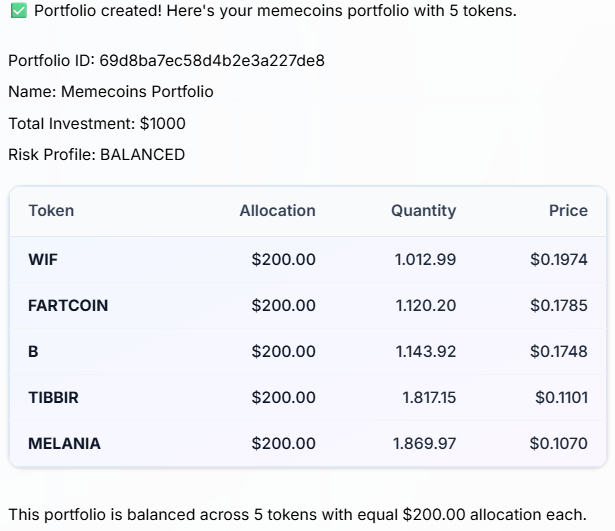
Task: Click the green checkmark icon
Action: click(18, 11)
